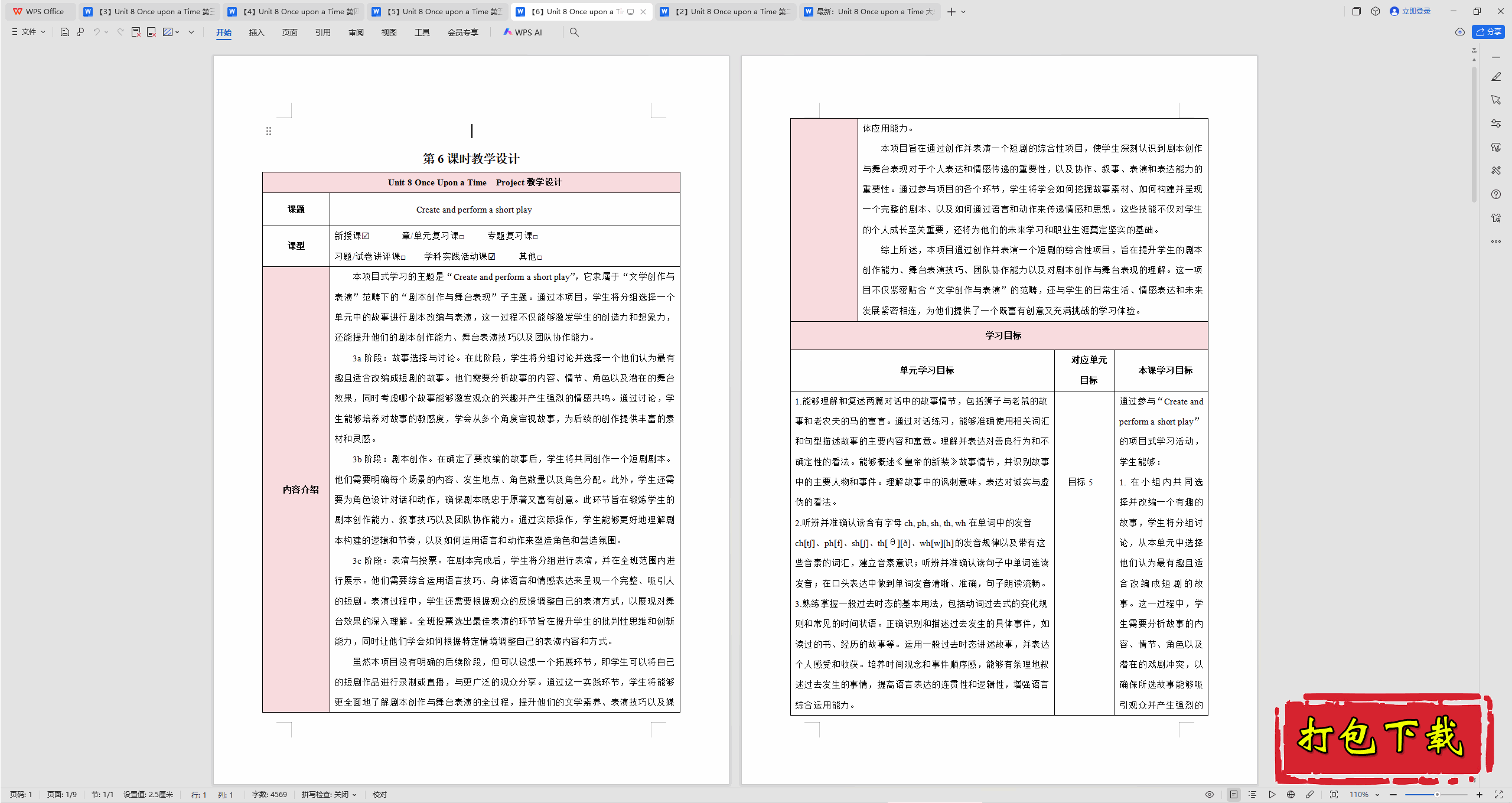Screen dimensions: 1512x803
Task: Open the multi-window panel icon in the title bar
Action: [1357, 11]
